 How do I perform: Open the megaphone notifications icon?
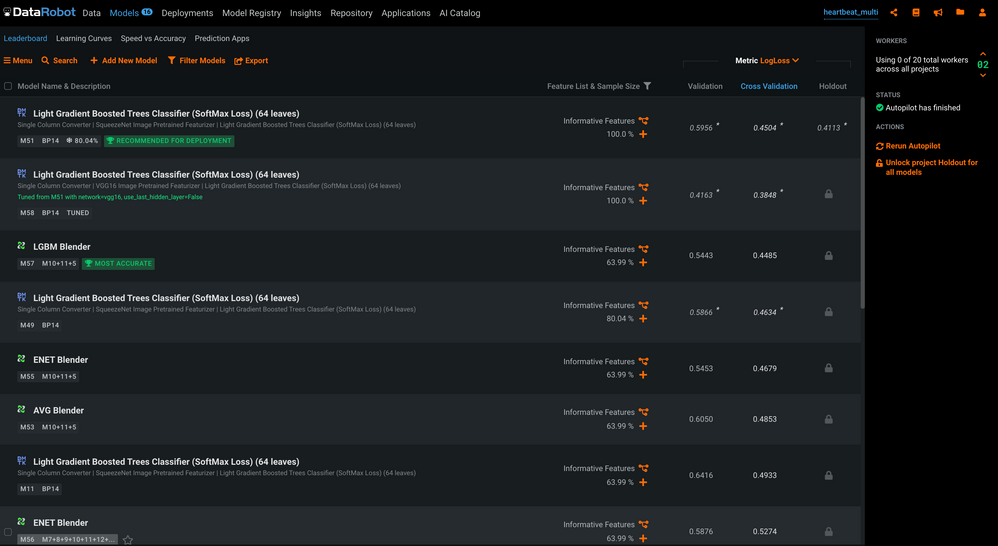point(938,12)
